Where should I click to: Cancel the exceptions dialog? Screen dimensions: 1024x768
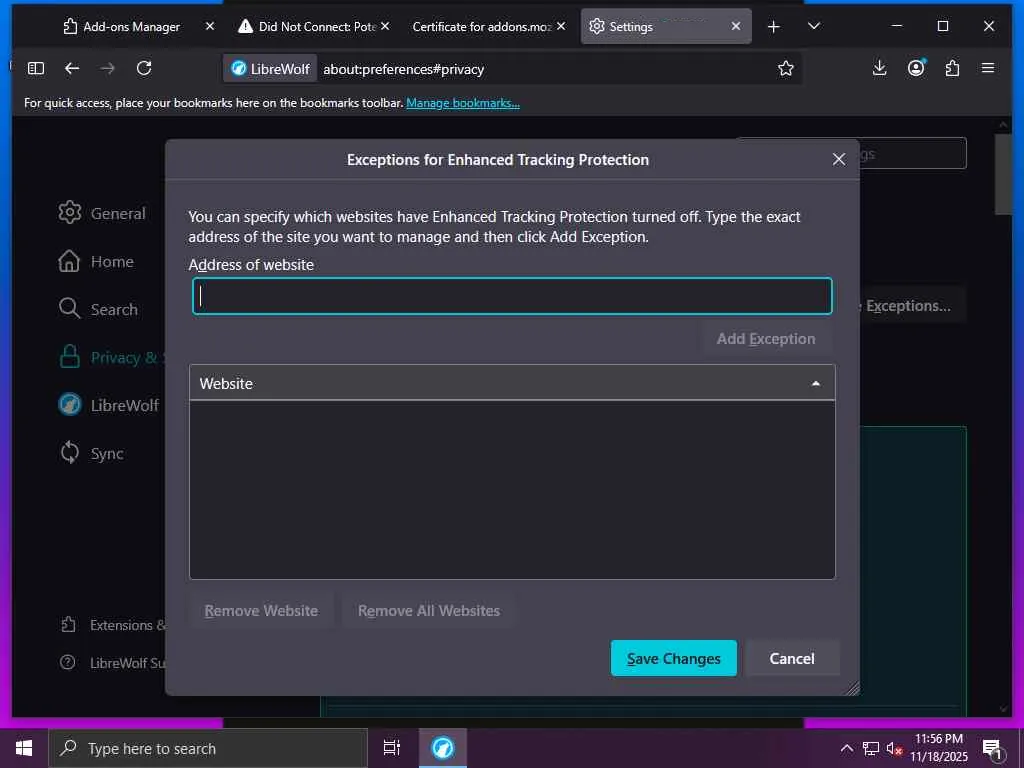792,658
